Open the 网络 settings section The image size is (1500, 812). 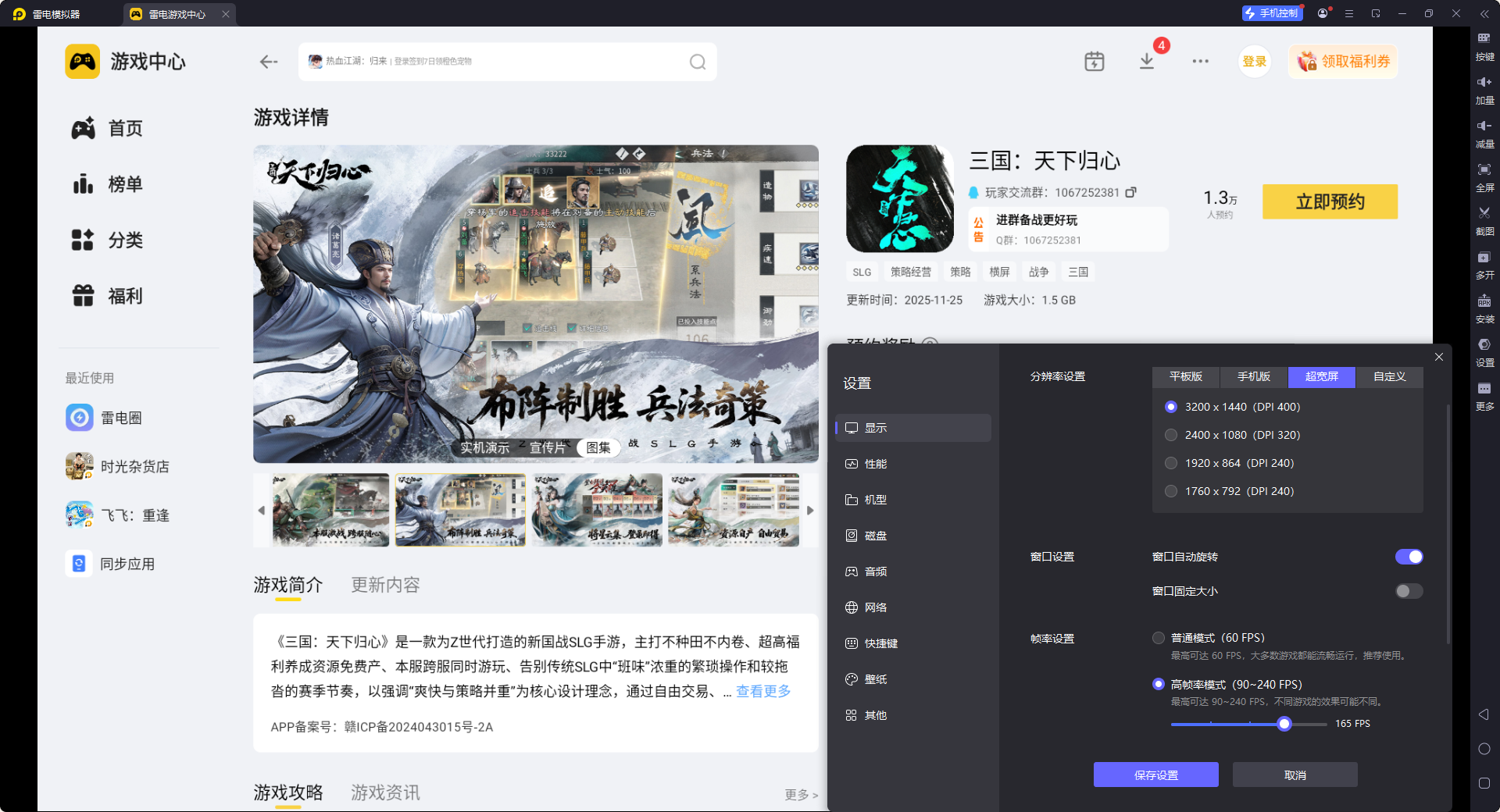pyautogui.click(x=913, y=607)
